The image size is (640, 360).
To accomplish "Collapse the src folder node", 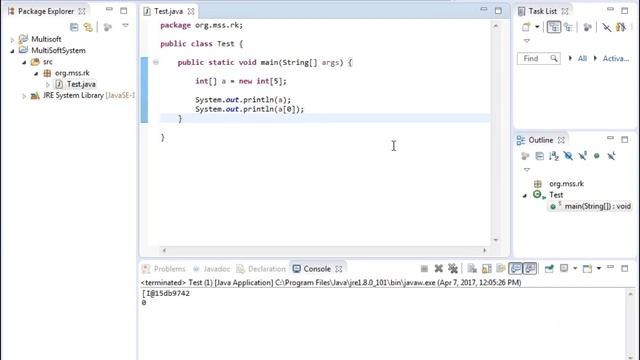I will (24, 62).
